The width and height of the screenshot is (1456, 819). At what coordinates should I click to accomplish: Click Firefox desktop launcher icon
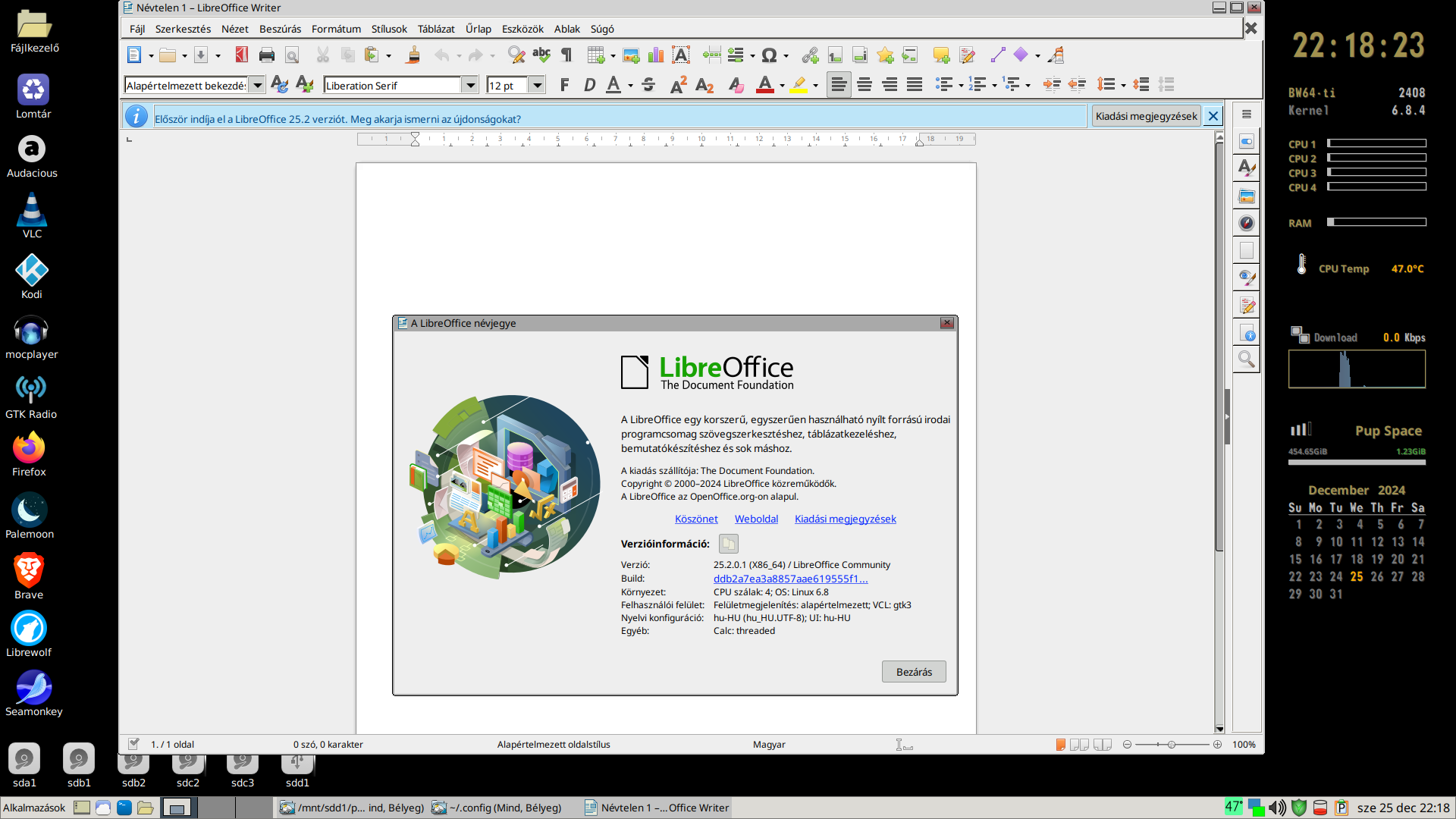tap(29, 448)
